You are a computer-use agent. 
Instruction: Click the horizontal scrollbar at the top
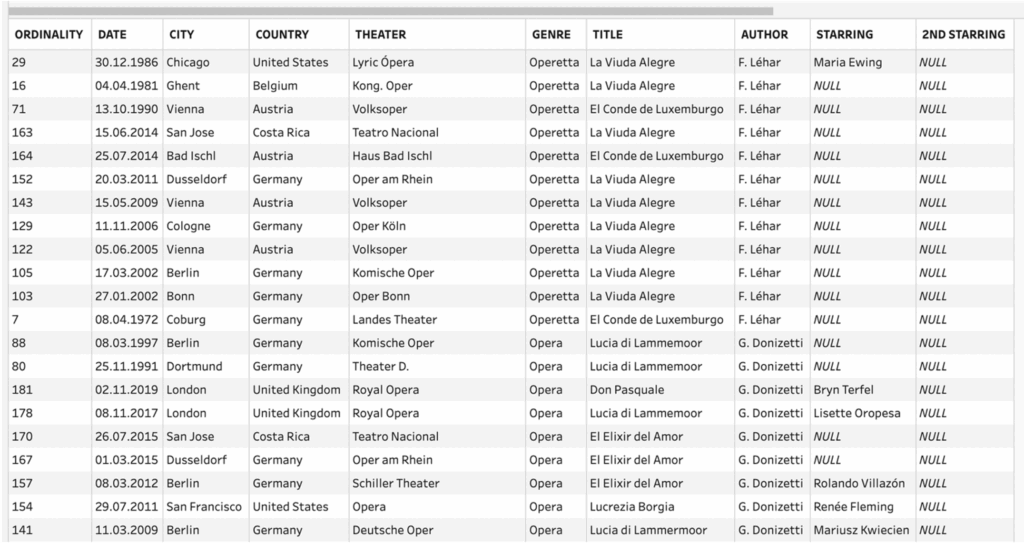pos(390,11)
